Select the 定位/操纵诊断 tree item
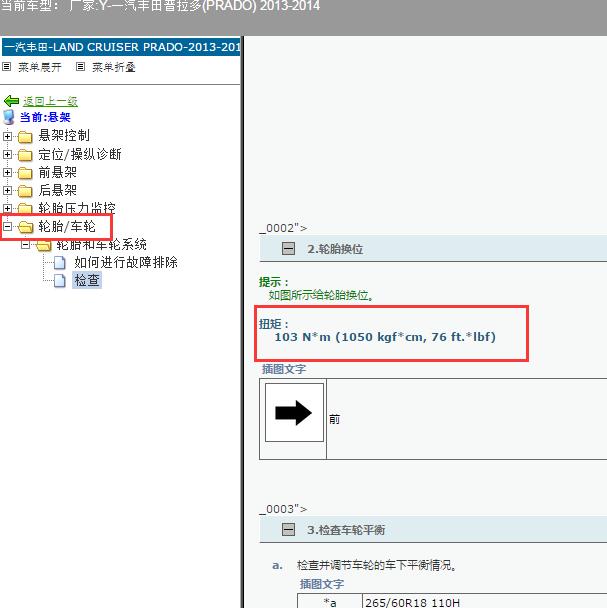This screenshot has width=607, height=608. (x=80, y=154)
